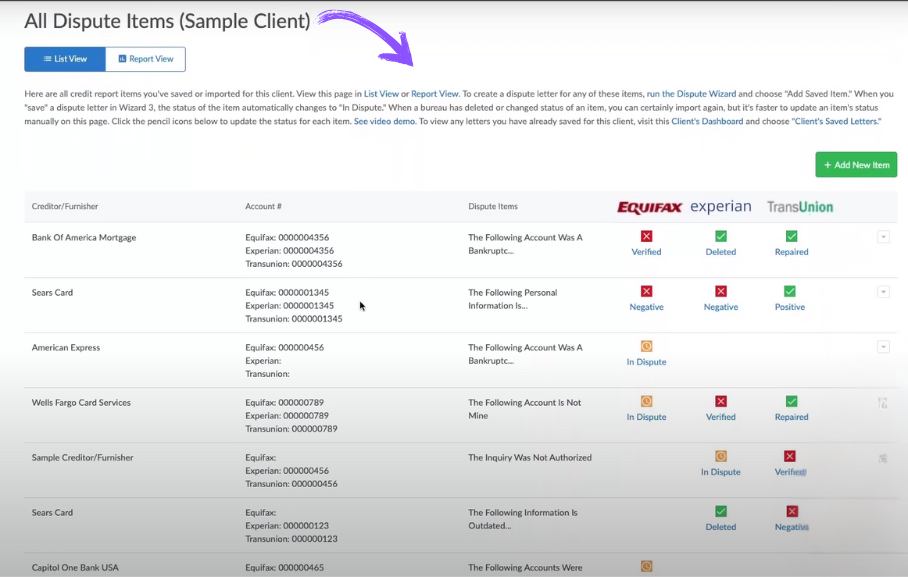The image size is (908, 577).
Task: Click Creditor/Furnisher column header
Action: [65, 206]
